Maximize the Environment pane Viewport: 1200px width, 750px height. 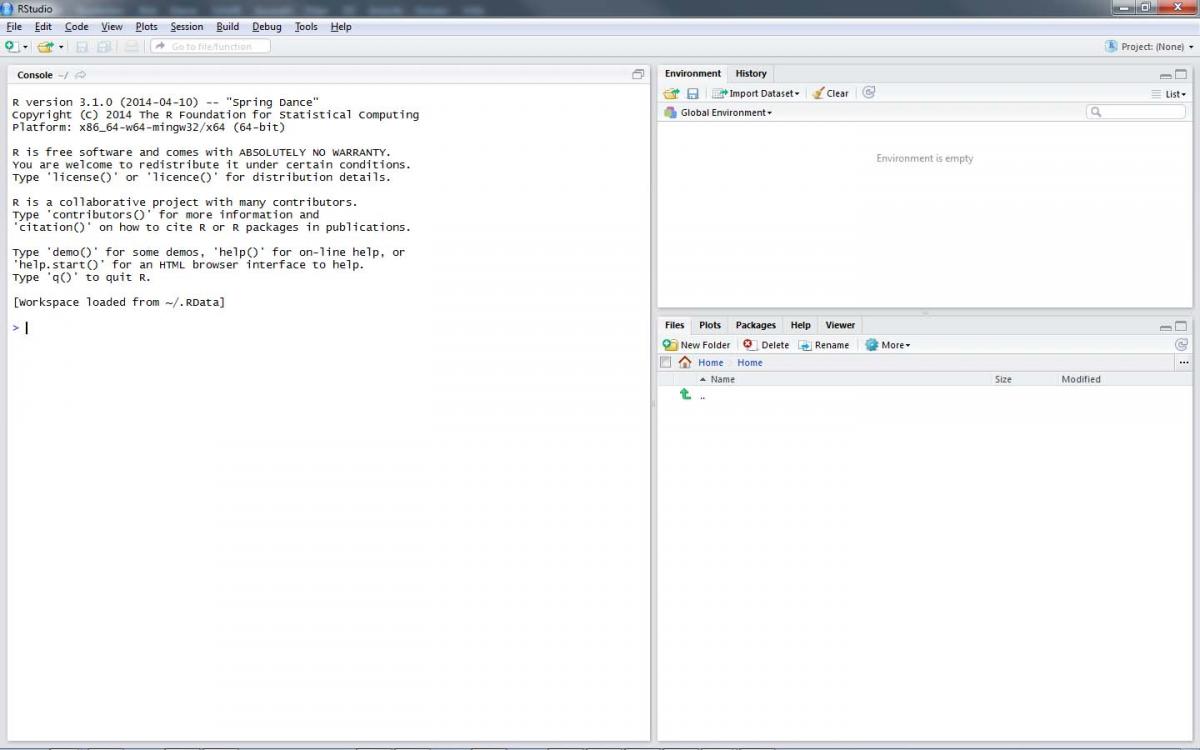1181,74
